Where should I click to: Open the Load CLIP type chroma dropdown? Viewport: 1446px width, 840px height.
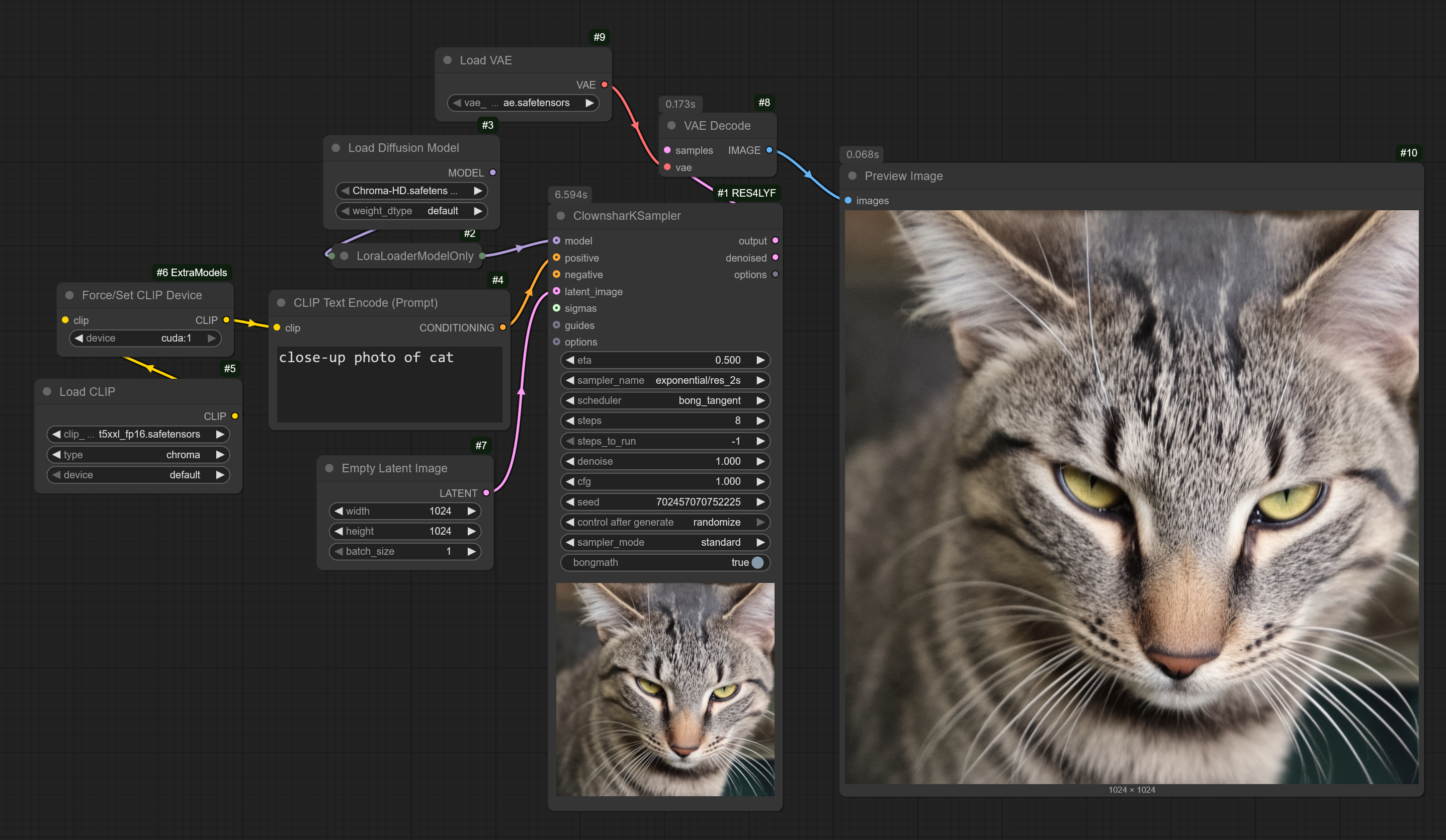pyautogui.click(x=138, y=454)
